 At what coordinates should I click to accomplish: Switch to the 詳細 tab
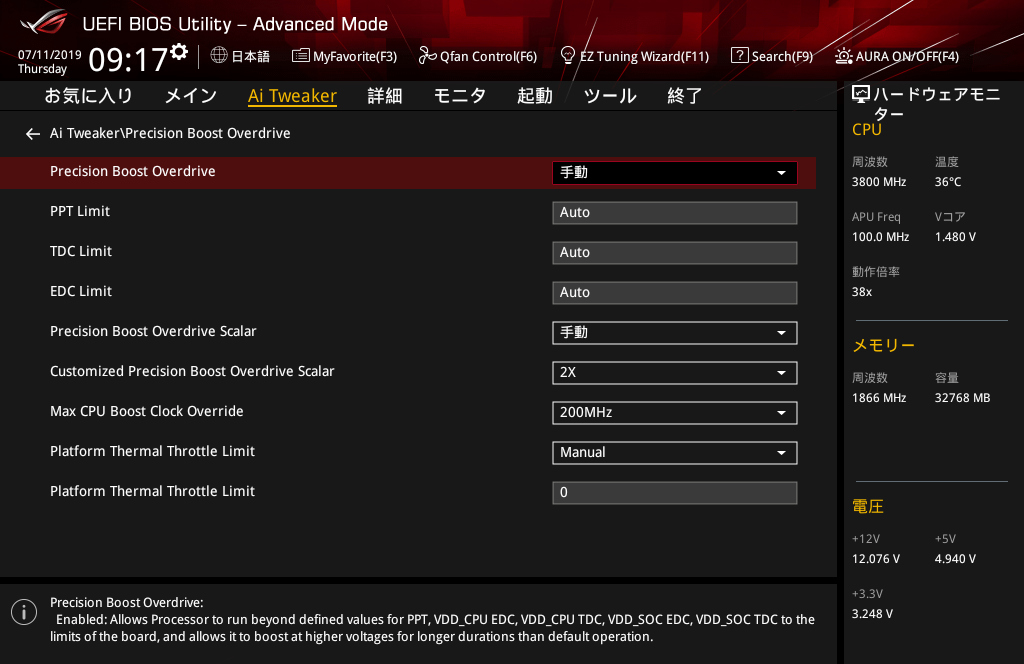tap(385, 96)
